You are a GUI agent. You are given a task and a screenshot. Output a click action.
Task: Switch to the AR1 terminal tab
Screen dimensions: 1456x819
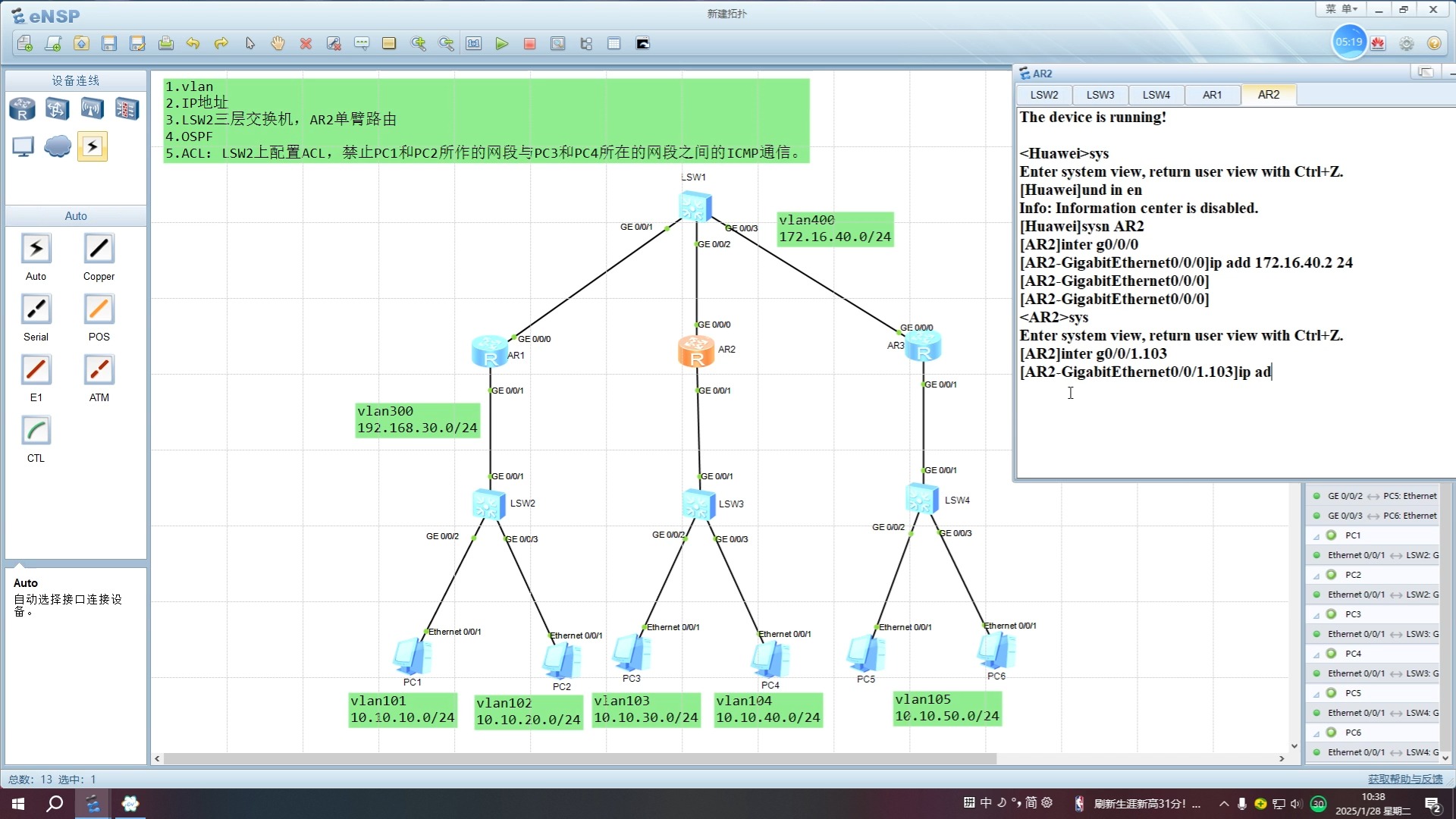(1213, 95)
